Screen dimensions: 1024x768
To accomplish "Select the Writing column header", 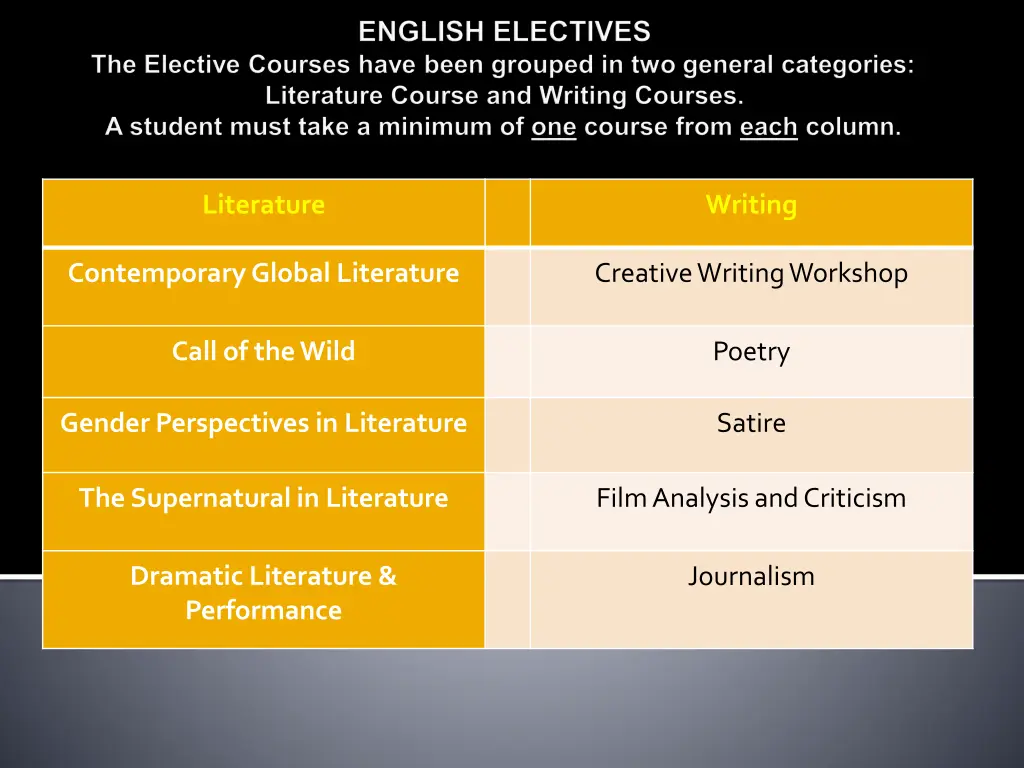I will [x=751, y=205].
